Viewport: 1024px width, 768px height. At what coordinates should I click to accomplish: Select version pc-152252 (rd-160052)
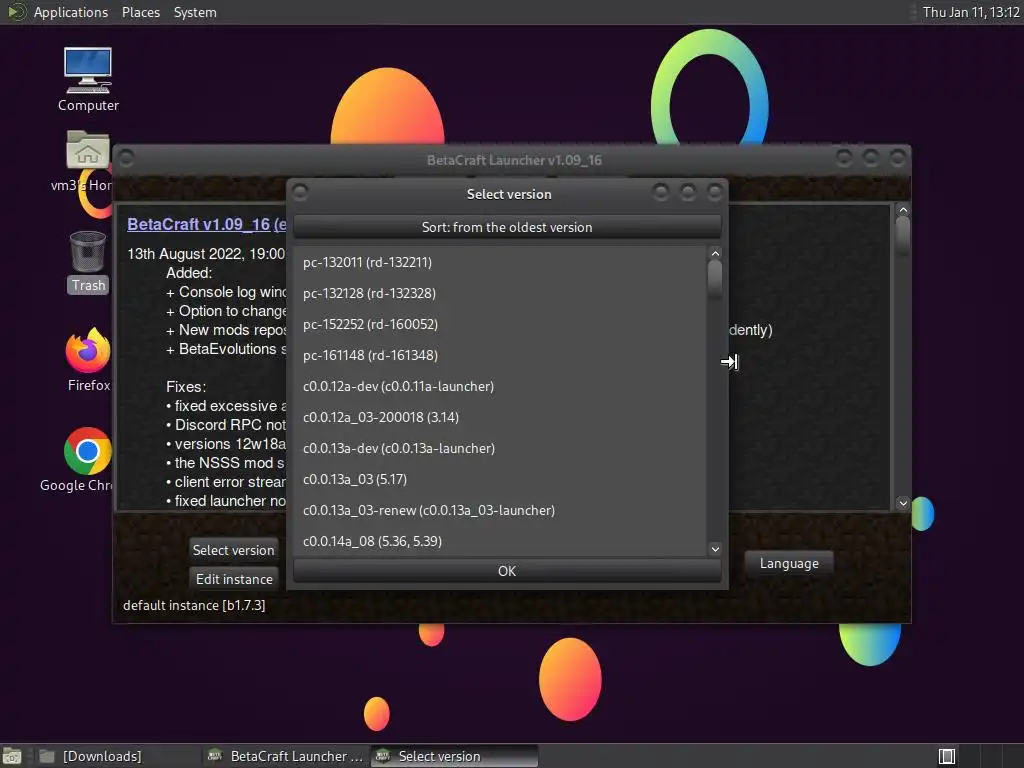coord(500,324)
